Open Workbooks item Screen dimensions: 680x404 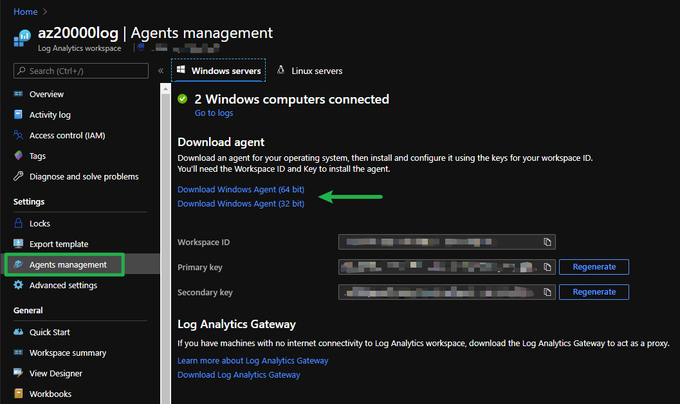click(50, 394)
